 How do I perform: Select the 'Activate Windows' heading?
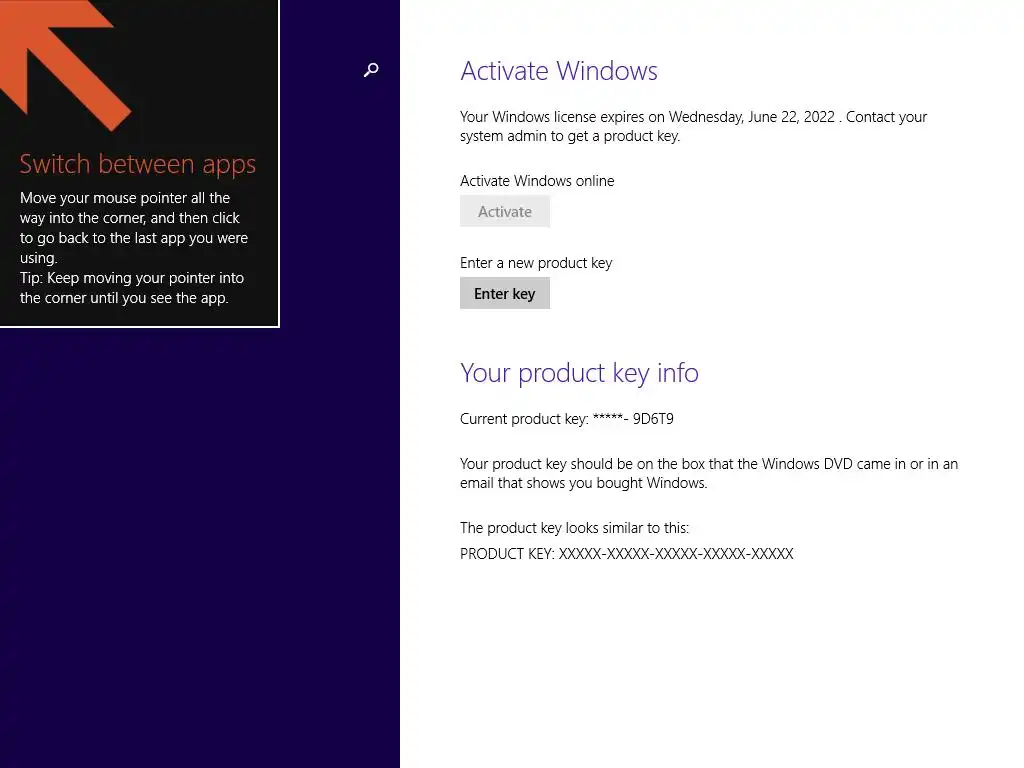click(x=559, y=71)
